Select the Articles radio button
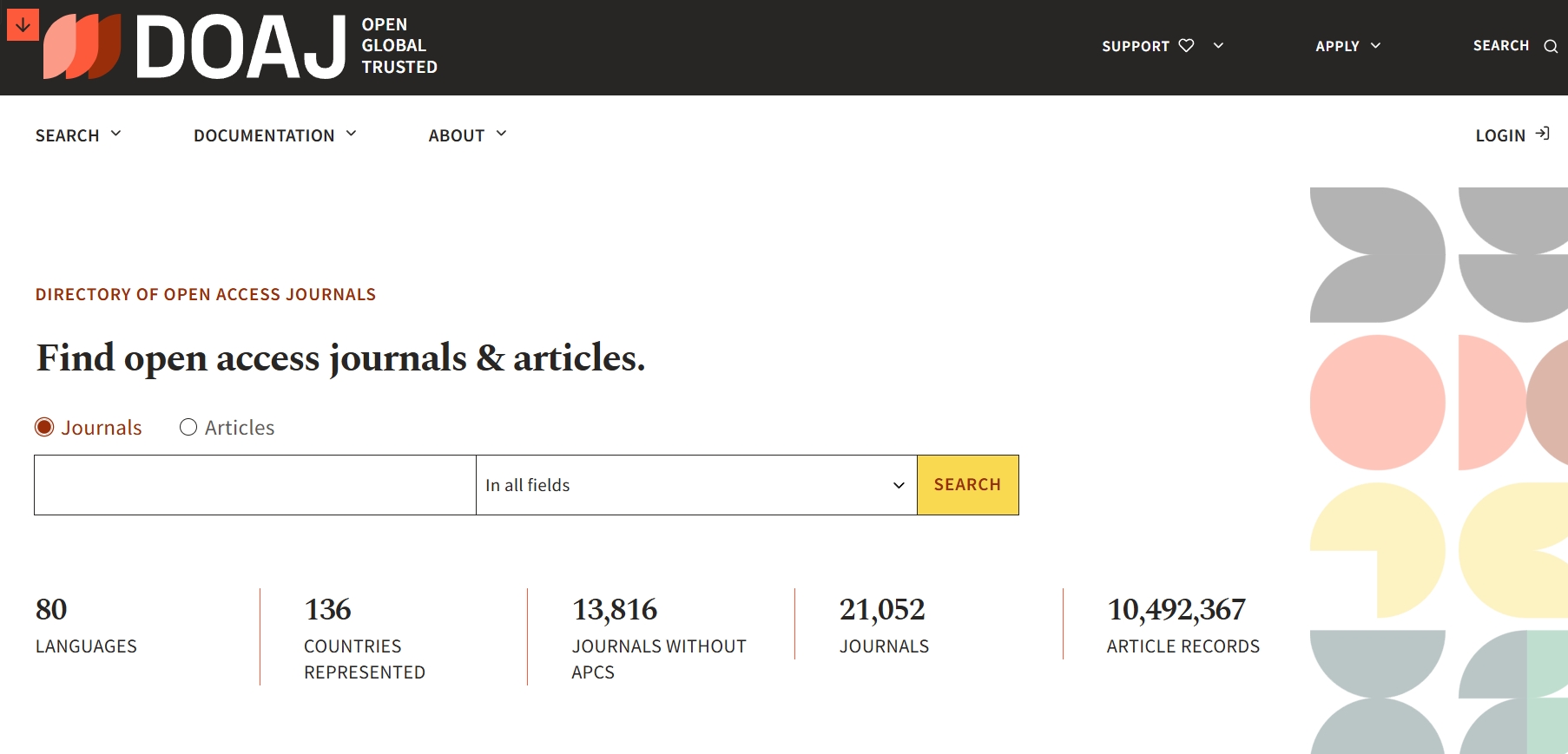 188,427
